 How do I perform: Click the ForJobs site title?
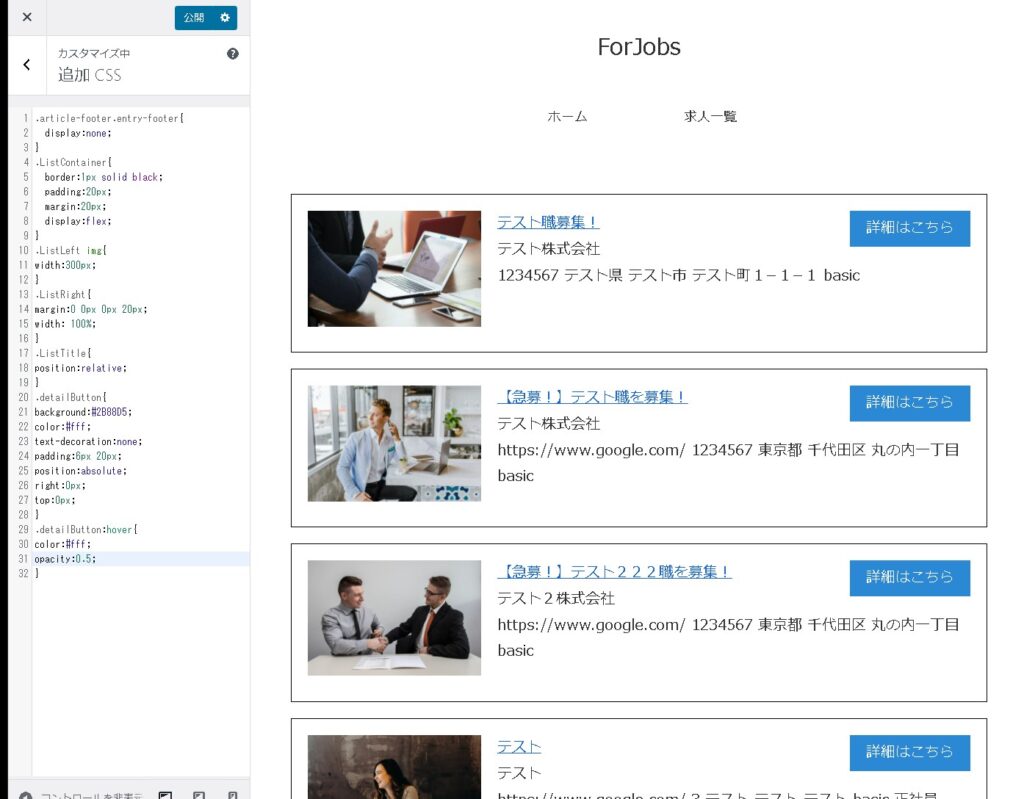coord(639,47)
